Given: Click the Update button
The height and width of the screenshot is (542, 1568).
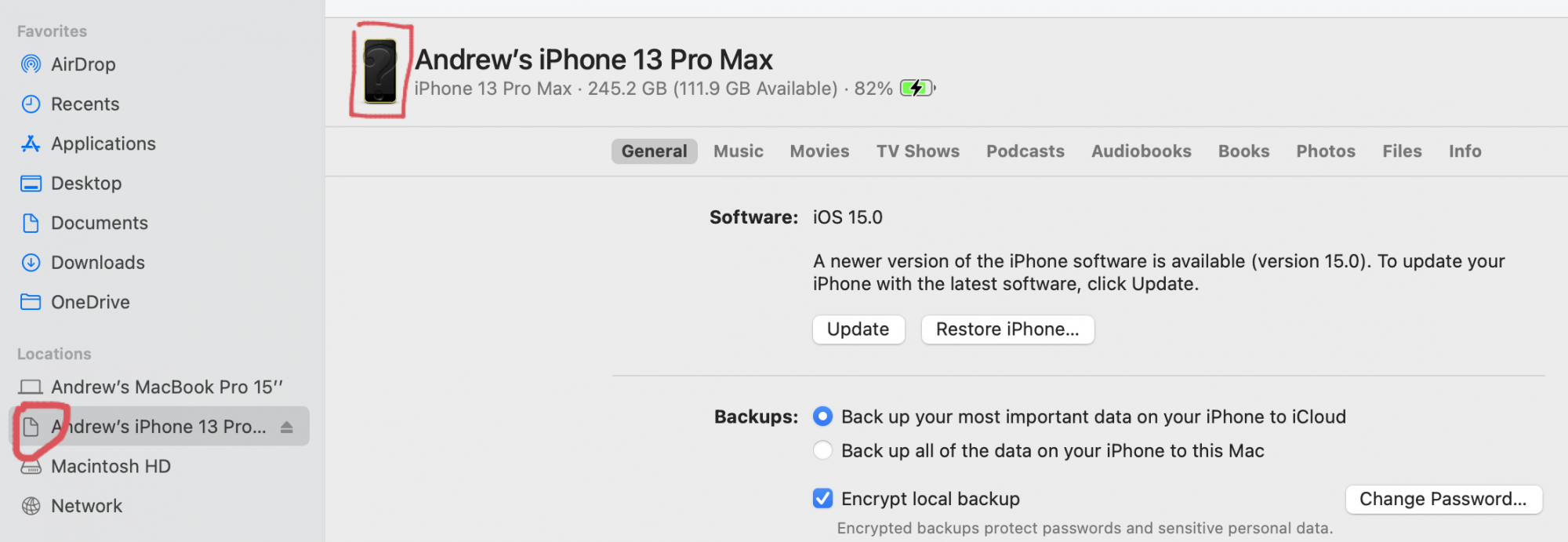Looking at the screenshot, I should [858, 329].
